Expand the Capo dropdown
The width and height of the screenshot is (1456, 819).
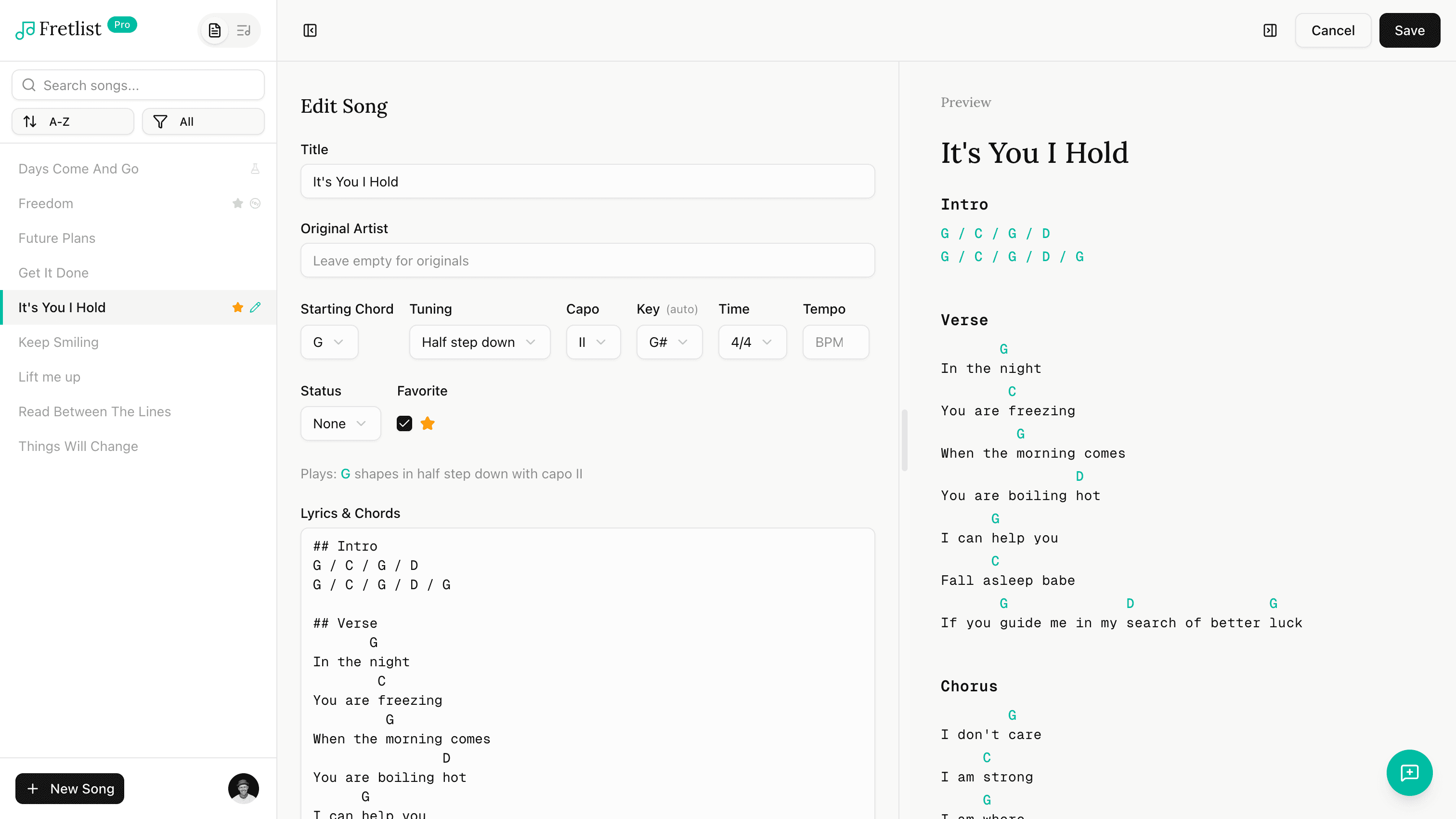[x=592, y=342]
